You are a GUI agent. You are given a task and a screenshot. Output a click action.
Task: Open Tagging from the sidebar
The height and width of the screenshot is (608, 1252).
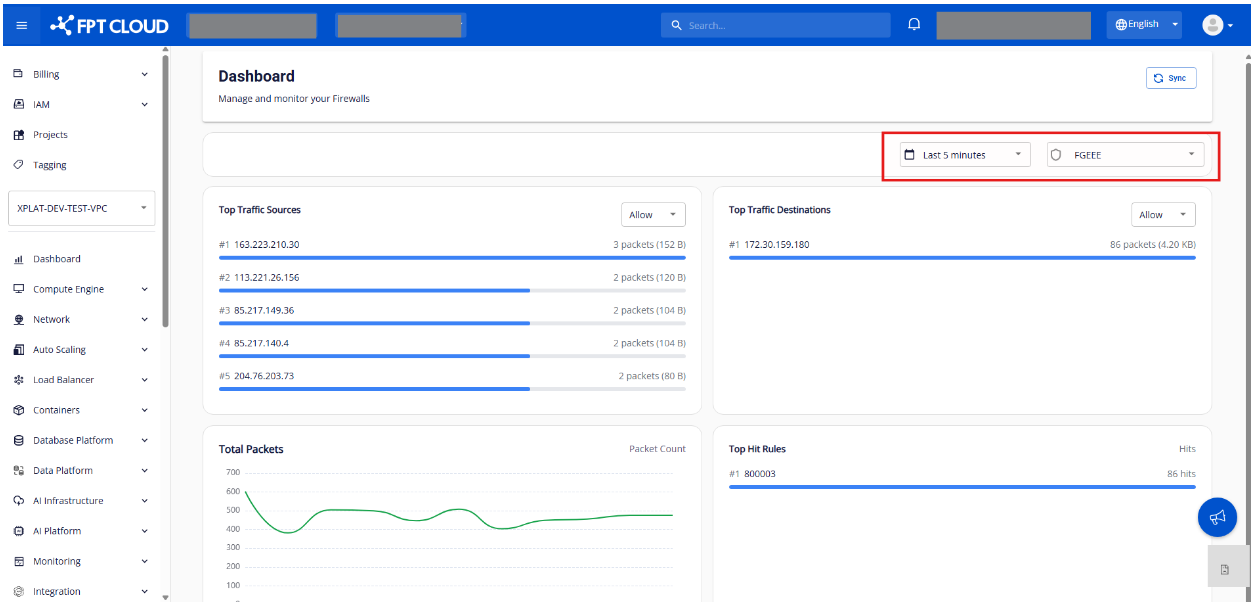pyautogui.click(x=49, y=165)
